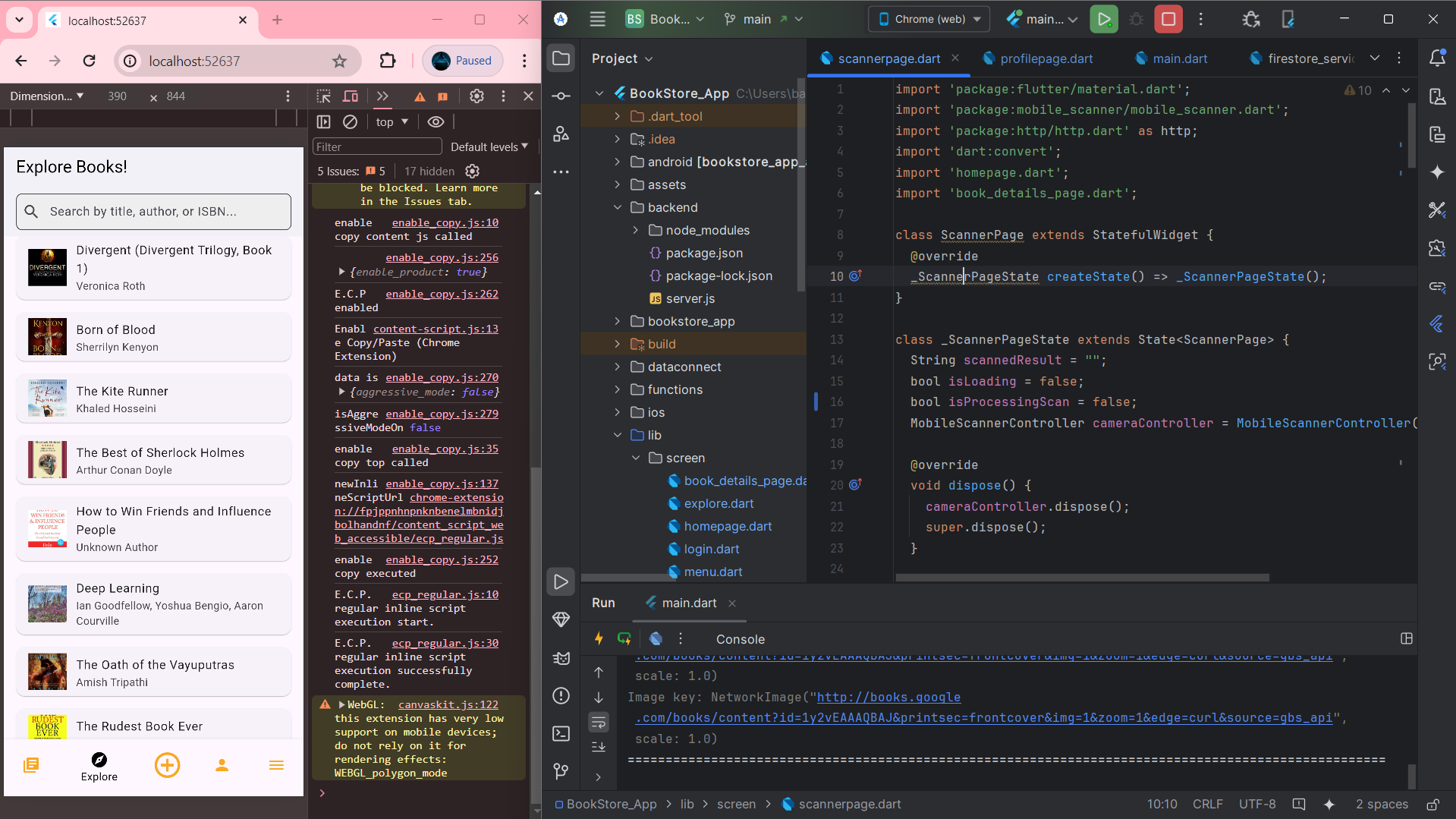
Task: Click the add plus button in app navbar
Action: pos(167,764)
